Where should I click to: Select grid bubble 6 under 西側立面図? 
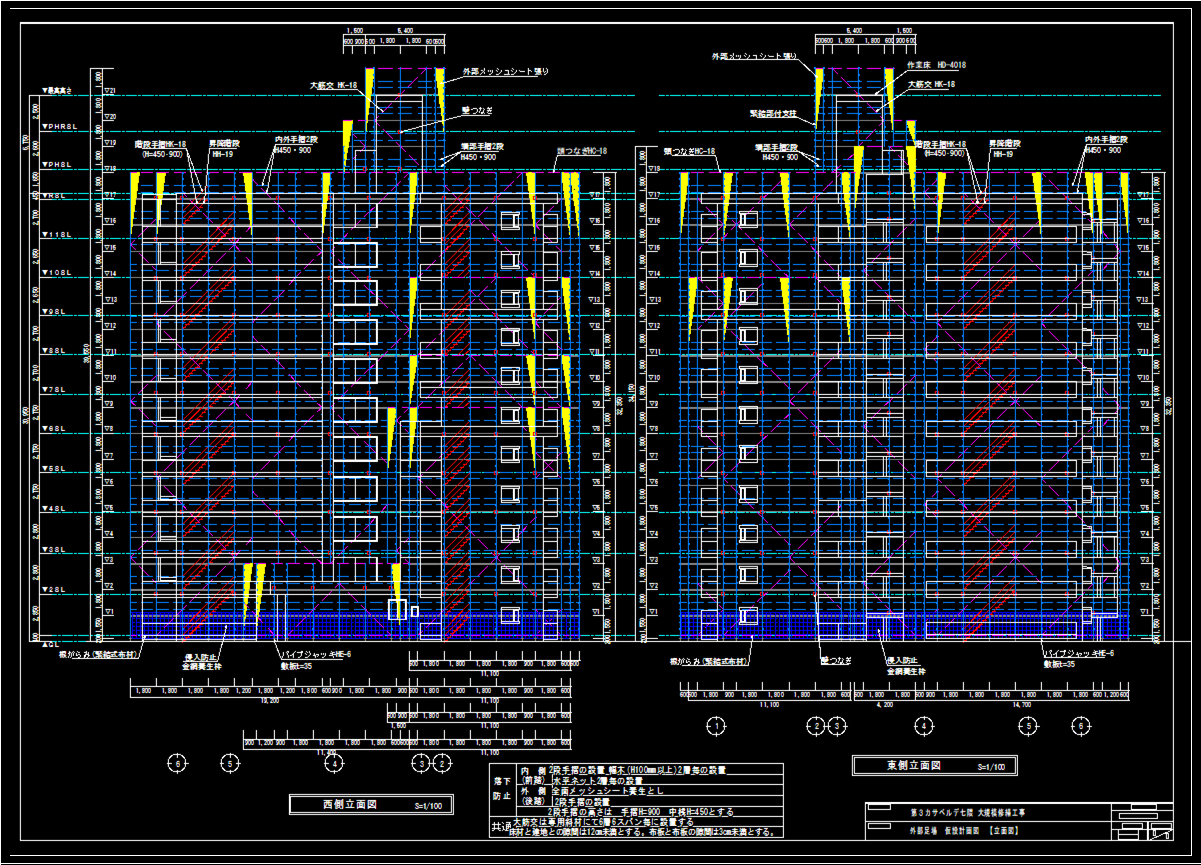pyautogui.click(x=178, y=764)
